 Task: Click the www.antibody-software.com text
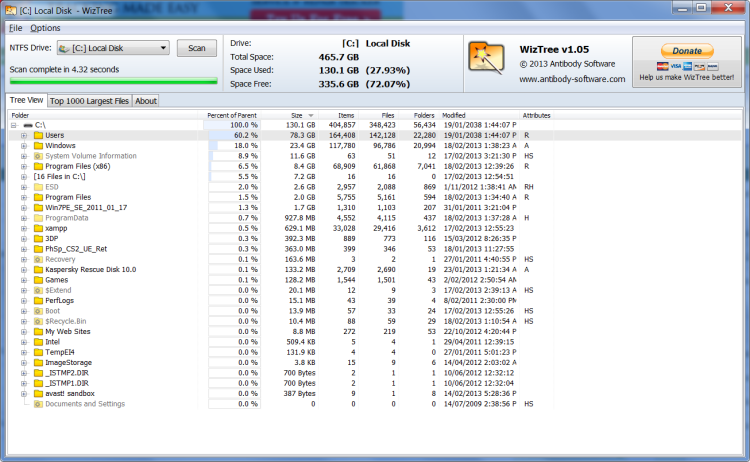tap(572, 79)
